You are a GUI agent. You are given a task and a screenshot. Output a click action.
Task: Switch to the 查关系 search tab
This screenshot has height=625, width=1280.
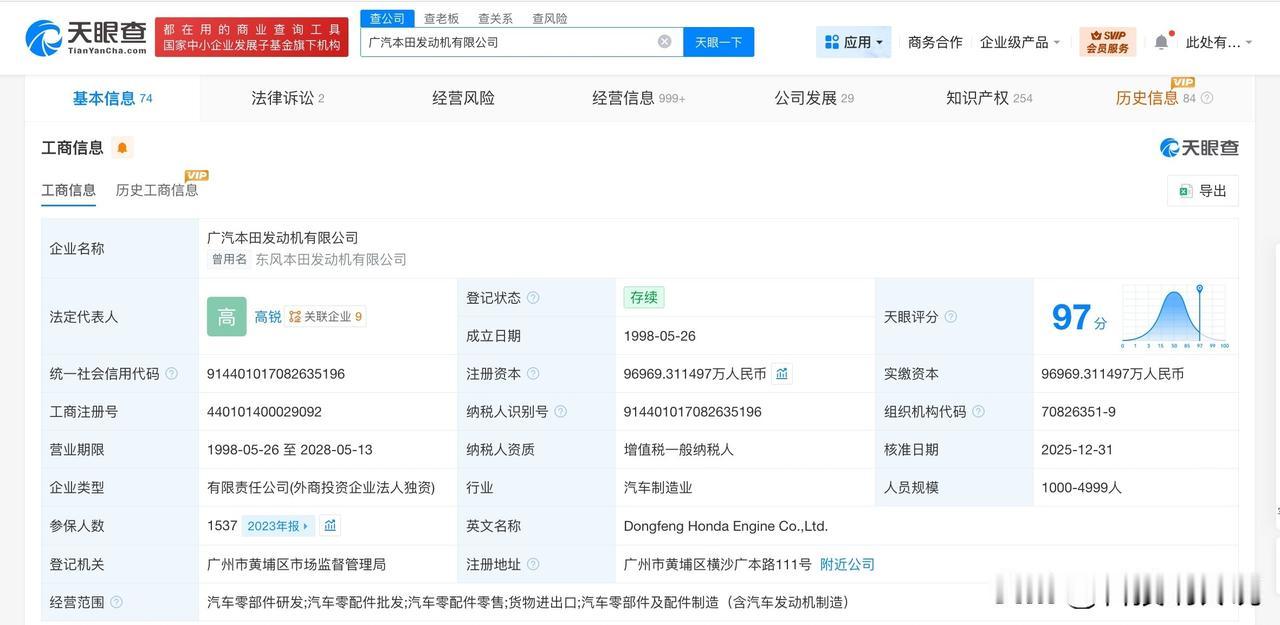(x=495, y=18)
